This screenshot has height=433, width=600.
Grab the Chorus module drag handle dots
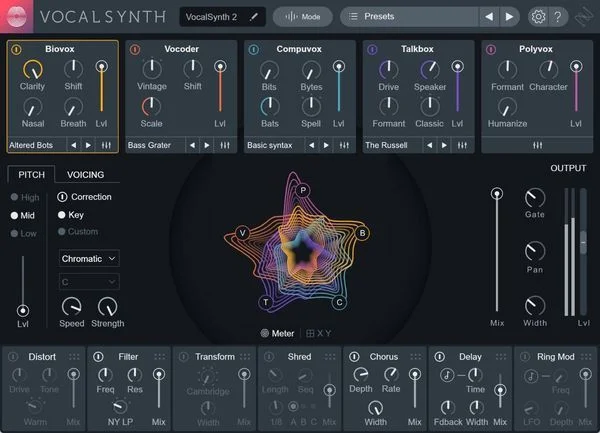pyautogui.click(x=416, y=357)
